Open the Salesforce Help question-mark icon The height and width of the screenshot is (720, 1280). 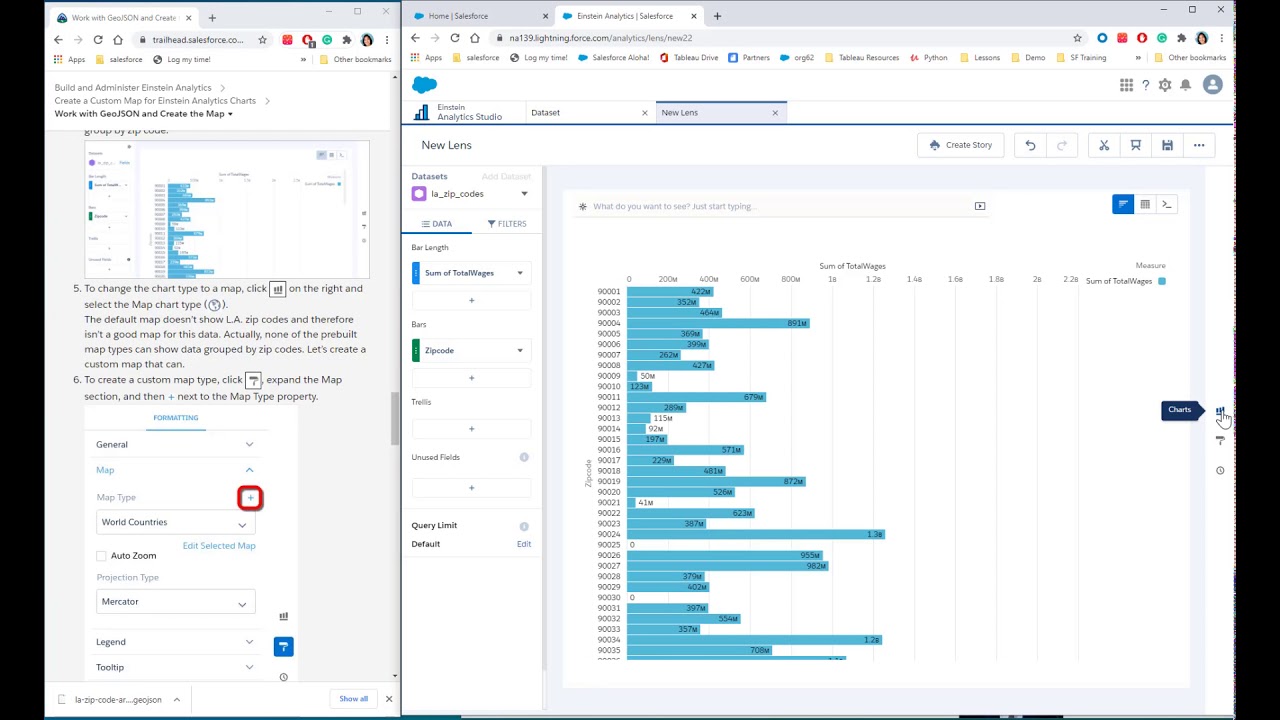(x=1146, y=85)
